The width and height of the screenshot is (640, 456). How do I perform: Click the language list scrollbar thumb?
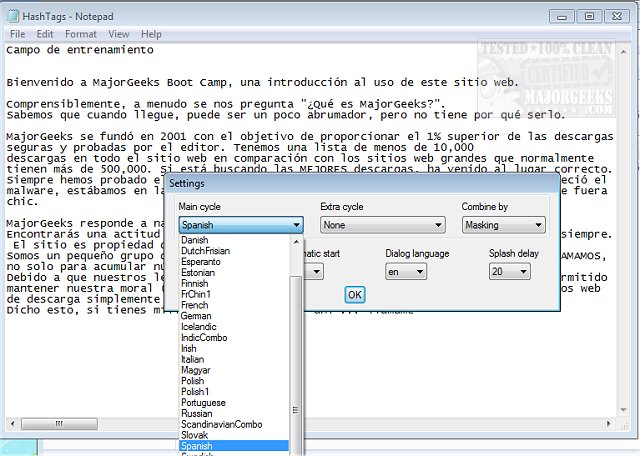(296, 365)
